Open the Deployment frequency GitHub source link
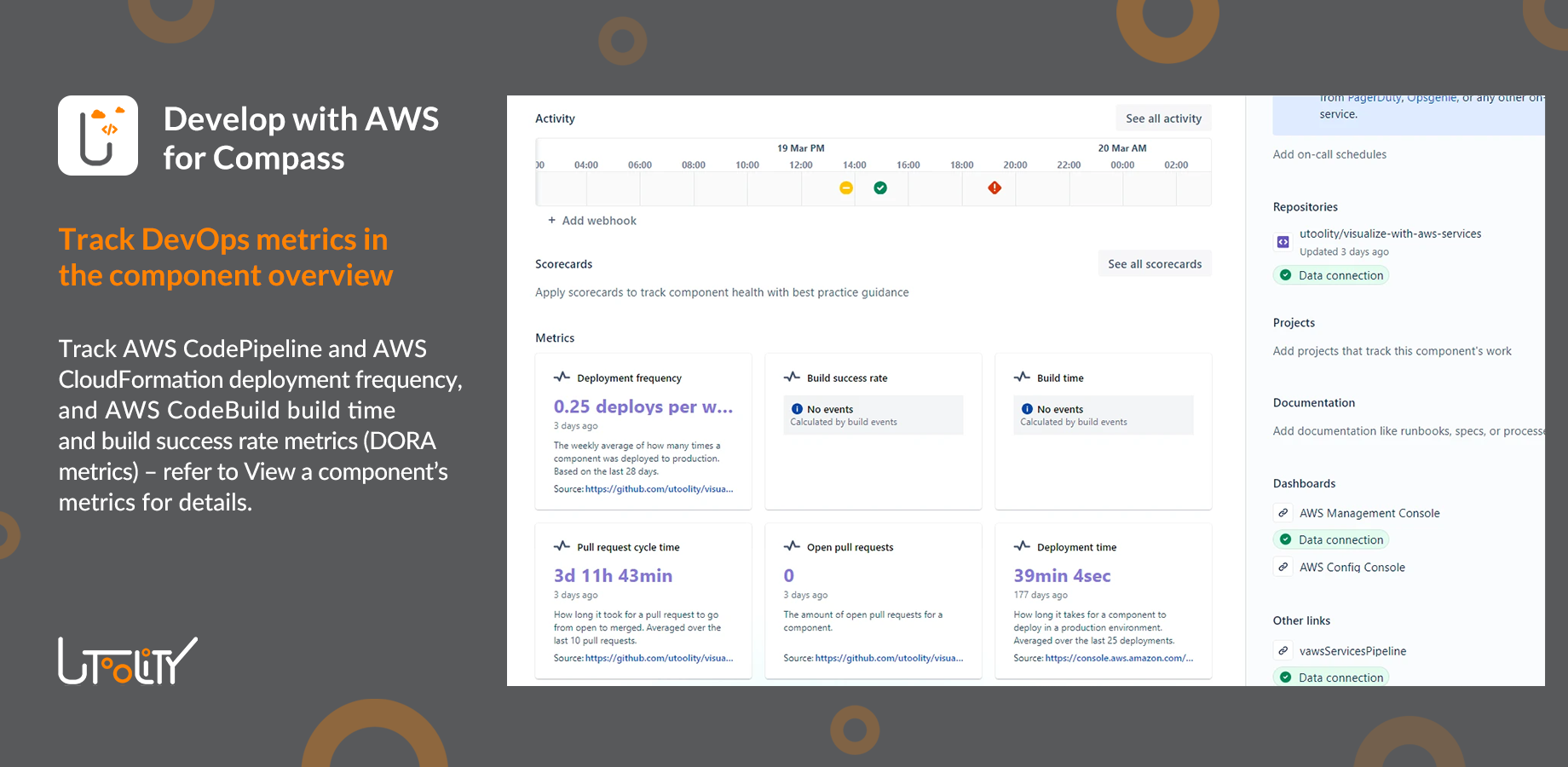 tap(659, 489)
